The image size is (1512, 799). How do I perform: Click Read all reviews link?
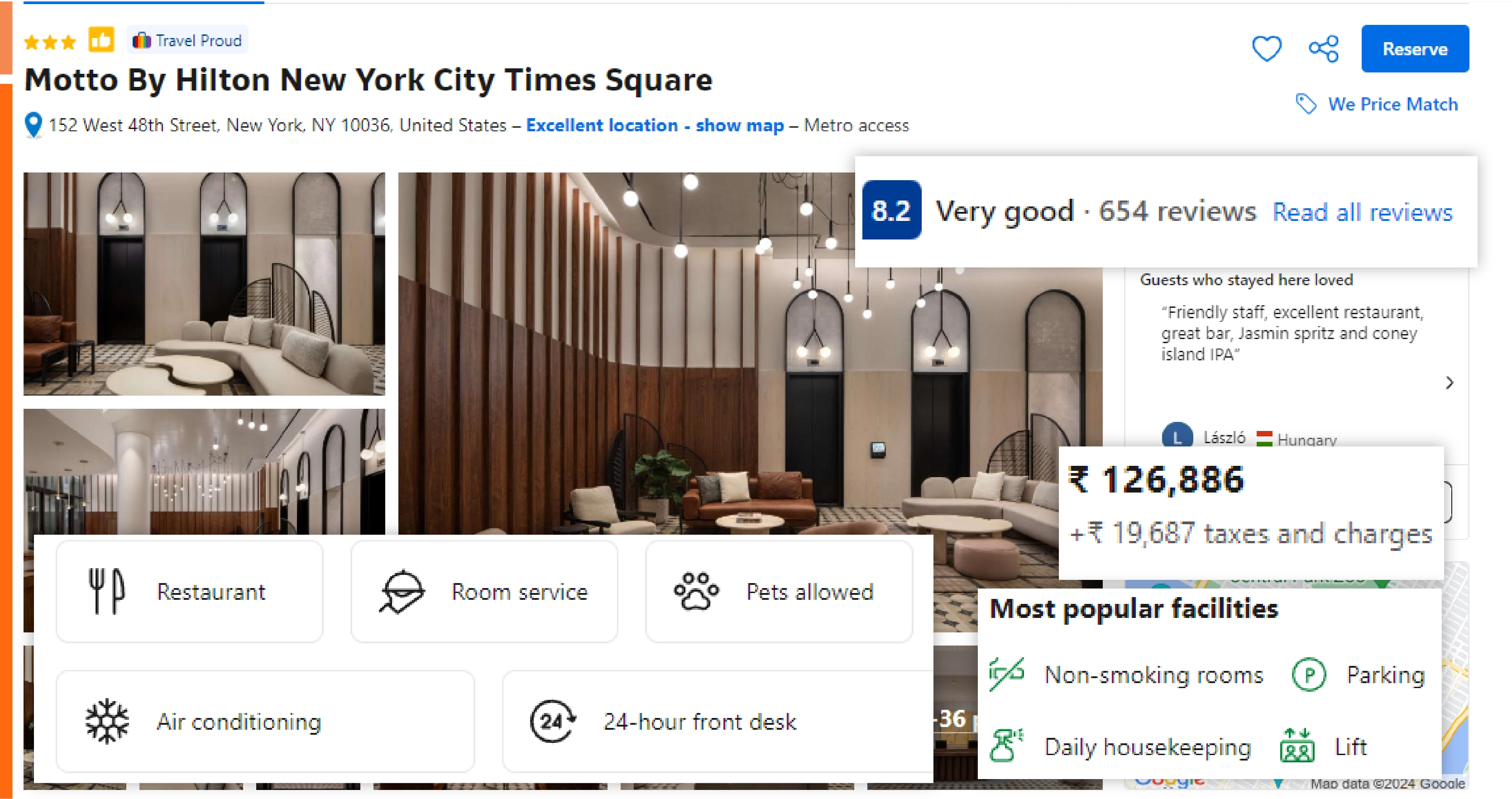pyautogui.click(x=1363, y=211)
